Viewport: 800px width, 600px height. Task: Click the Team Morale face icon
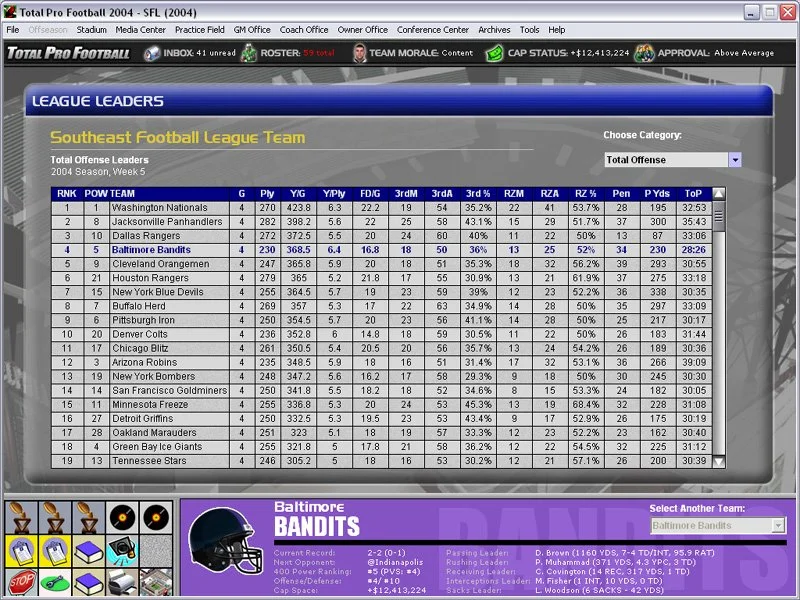pyautogui.click(x=359, y=53)
